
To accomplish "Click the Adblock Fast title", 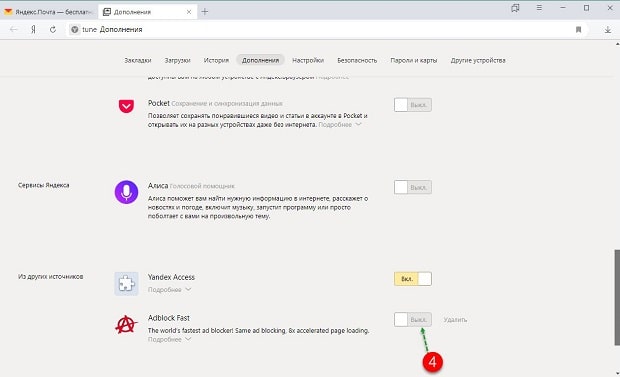I will coord(169,318).
